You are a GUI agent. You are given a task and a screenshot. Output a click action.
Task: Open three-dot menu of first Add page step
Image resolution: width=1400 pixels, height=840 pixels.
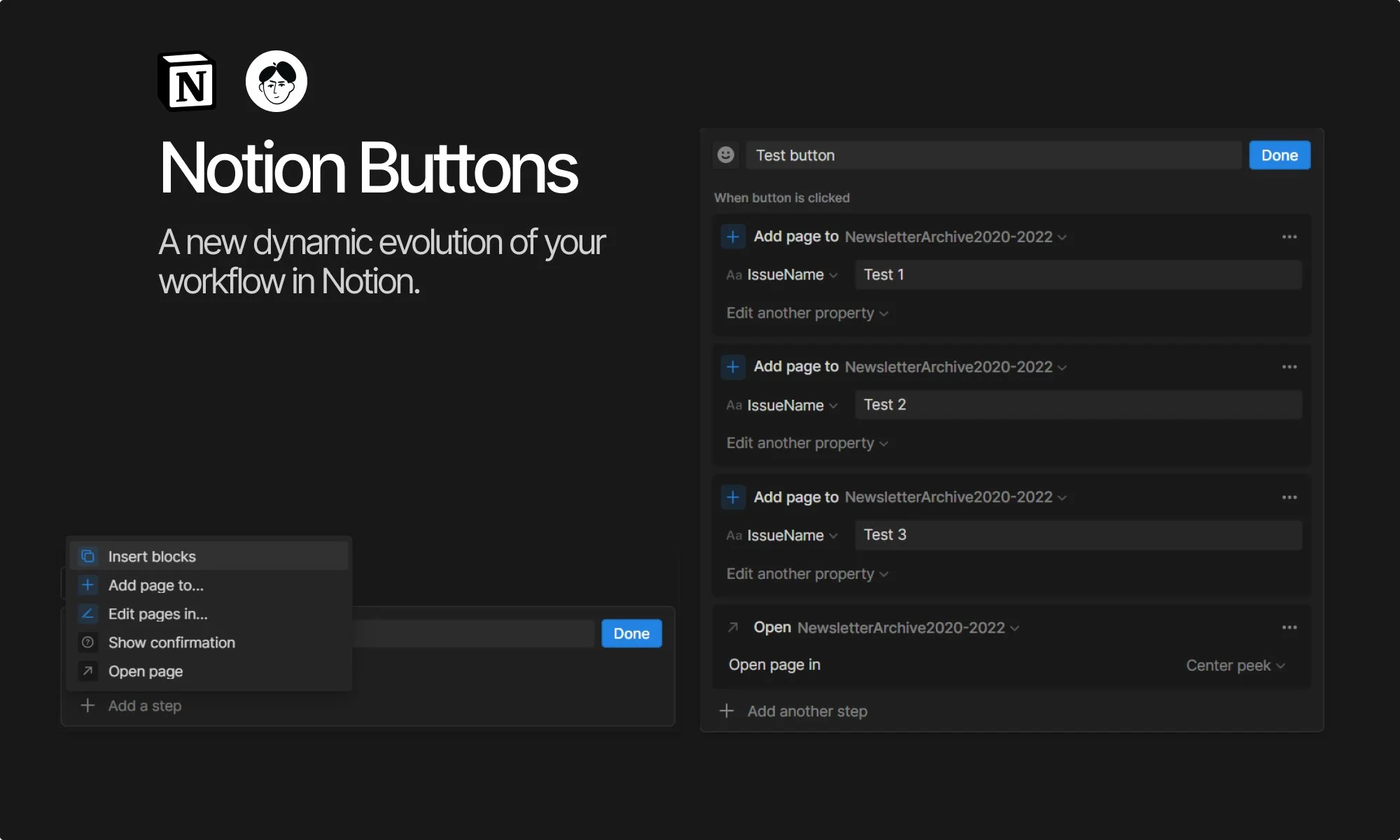(1289, 237)
